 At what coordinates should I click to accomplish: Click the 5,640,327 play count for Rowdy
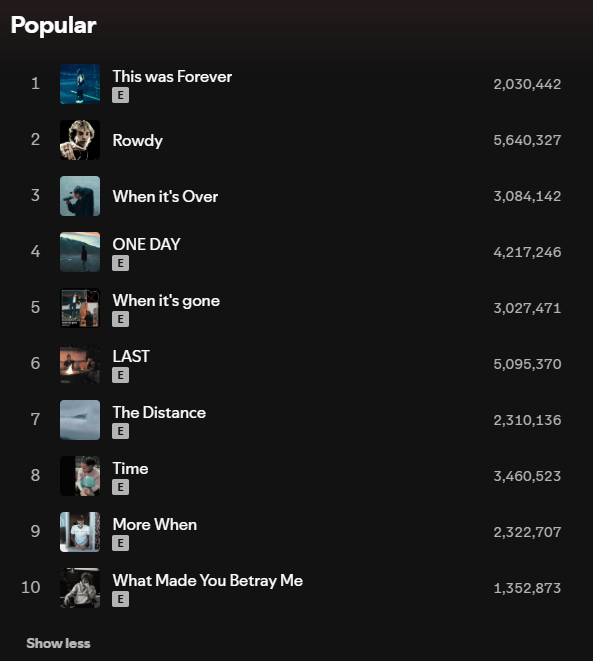[x=527, y=140]
